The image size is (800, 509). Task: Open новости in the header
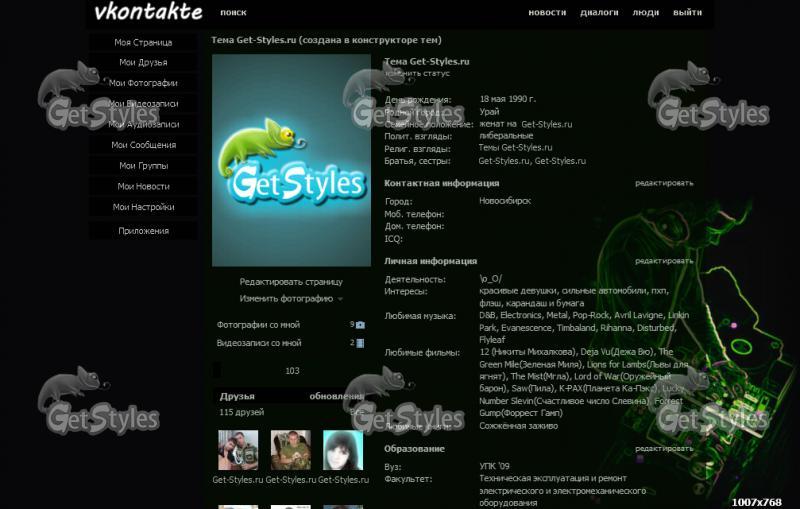point(547,12)
